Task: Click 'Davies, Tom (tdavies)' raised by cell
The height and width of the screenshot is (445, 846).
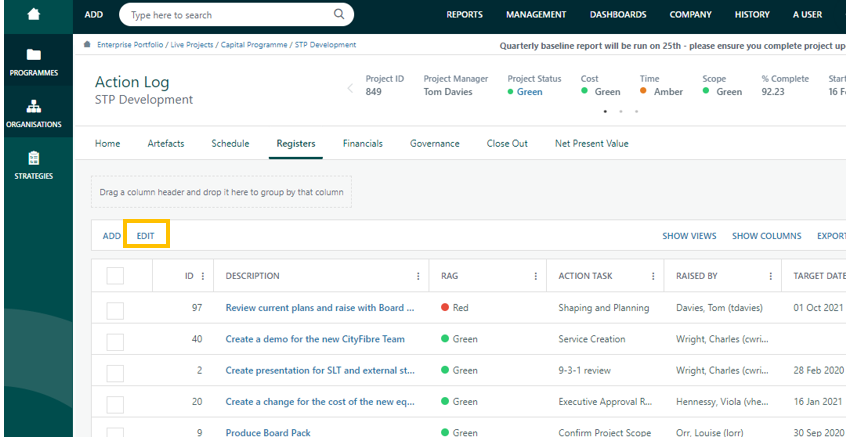Action: click(x=719, y=307)
